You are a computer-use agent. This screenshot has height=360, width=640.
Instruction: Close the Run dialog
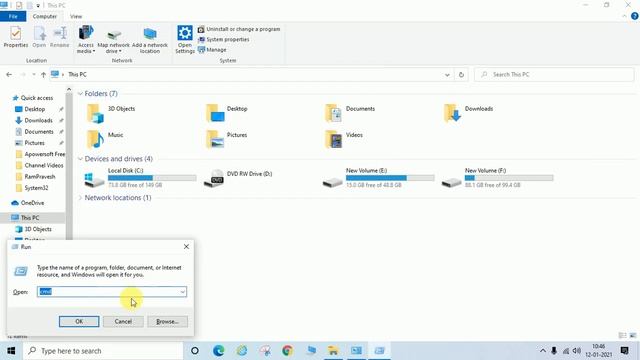(186, 247)
